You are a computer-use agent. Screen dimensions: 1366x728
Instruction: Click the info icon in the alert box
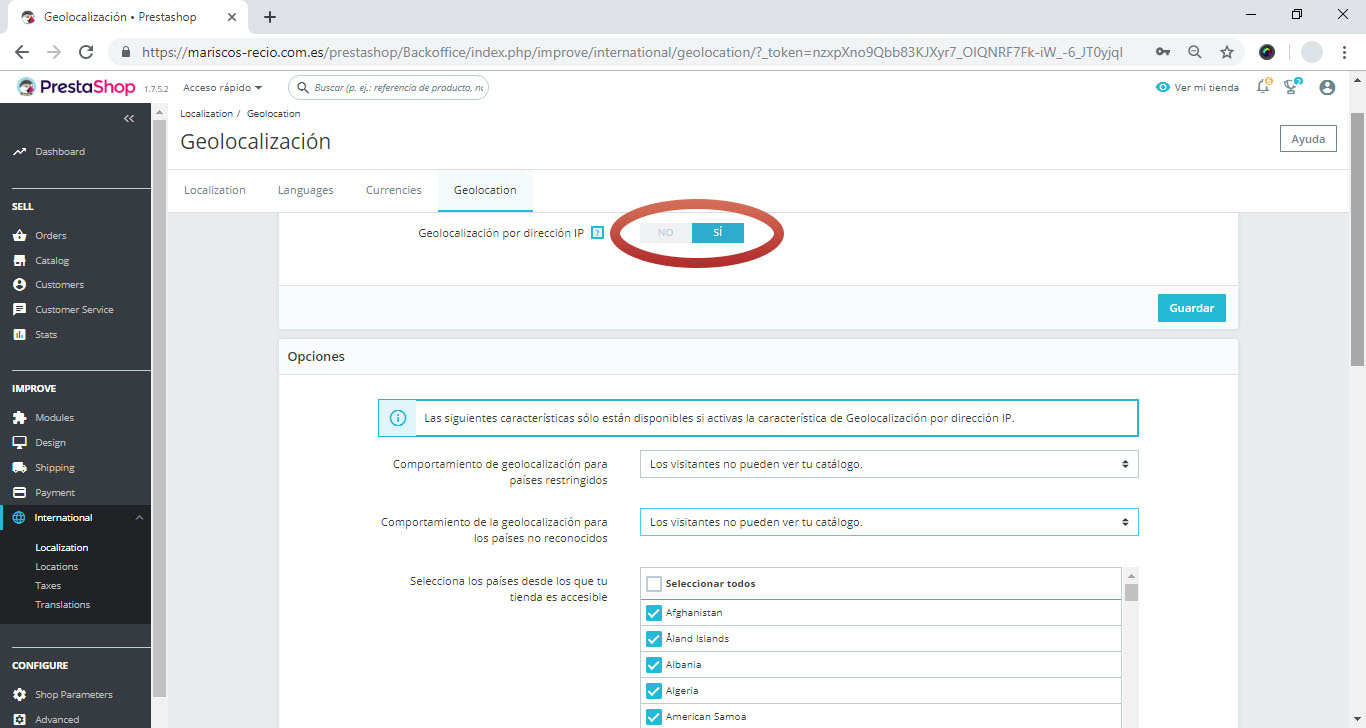(x=398, y=418)
